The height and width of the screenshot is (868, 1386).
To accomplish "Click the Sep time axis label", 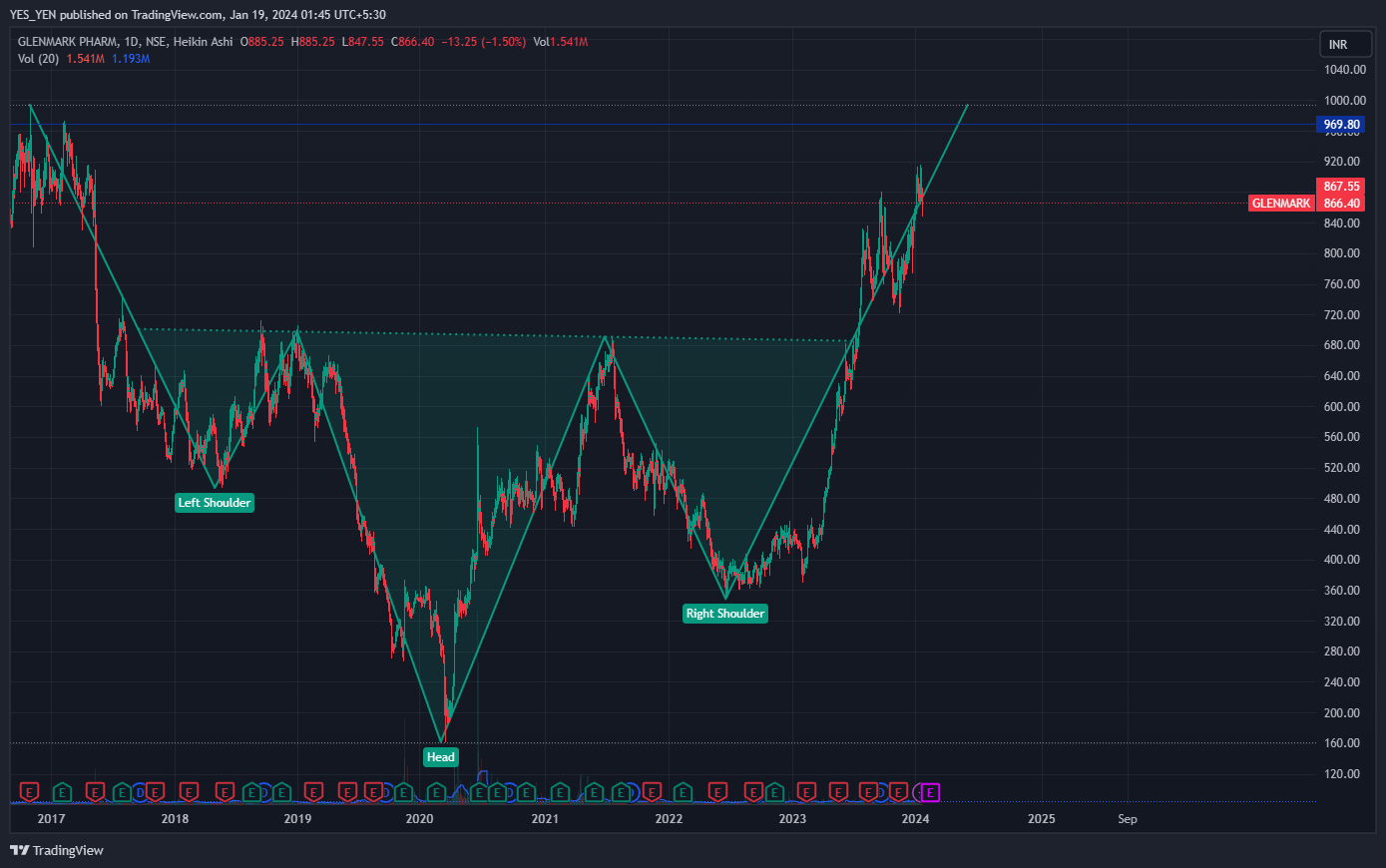I will (1128, 819).
